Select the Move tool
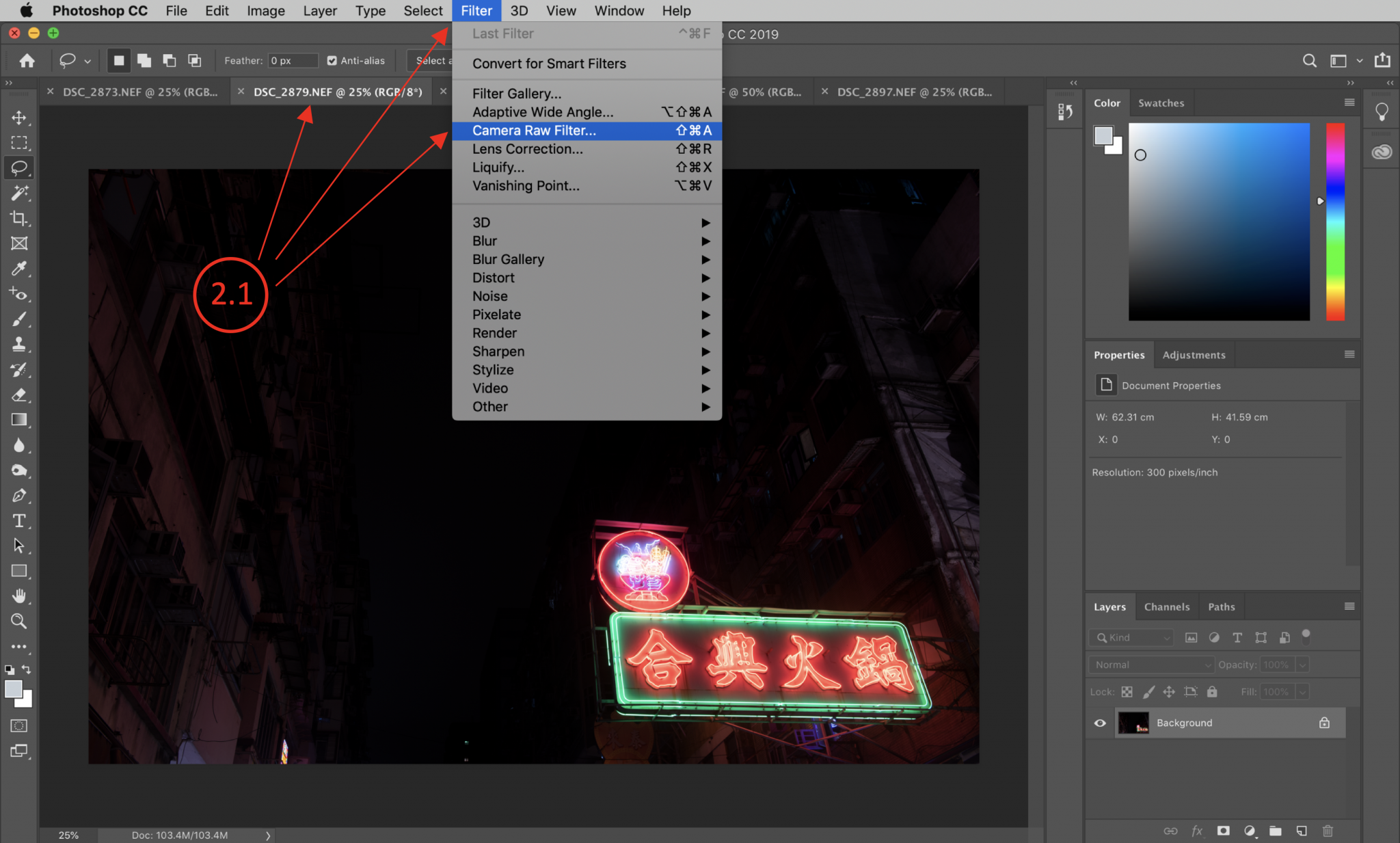 click(x=19, y=118)
